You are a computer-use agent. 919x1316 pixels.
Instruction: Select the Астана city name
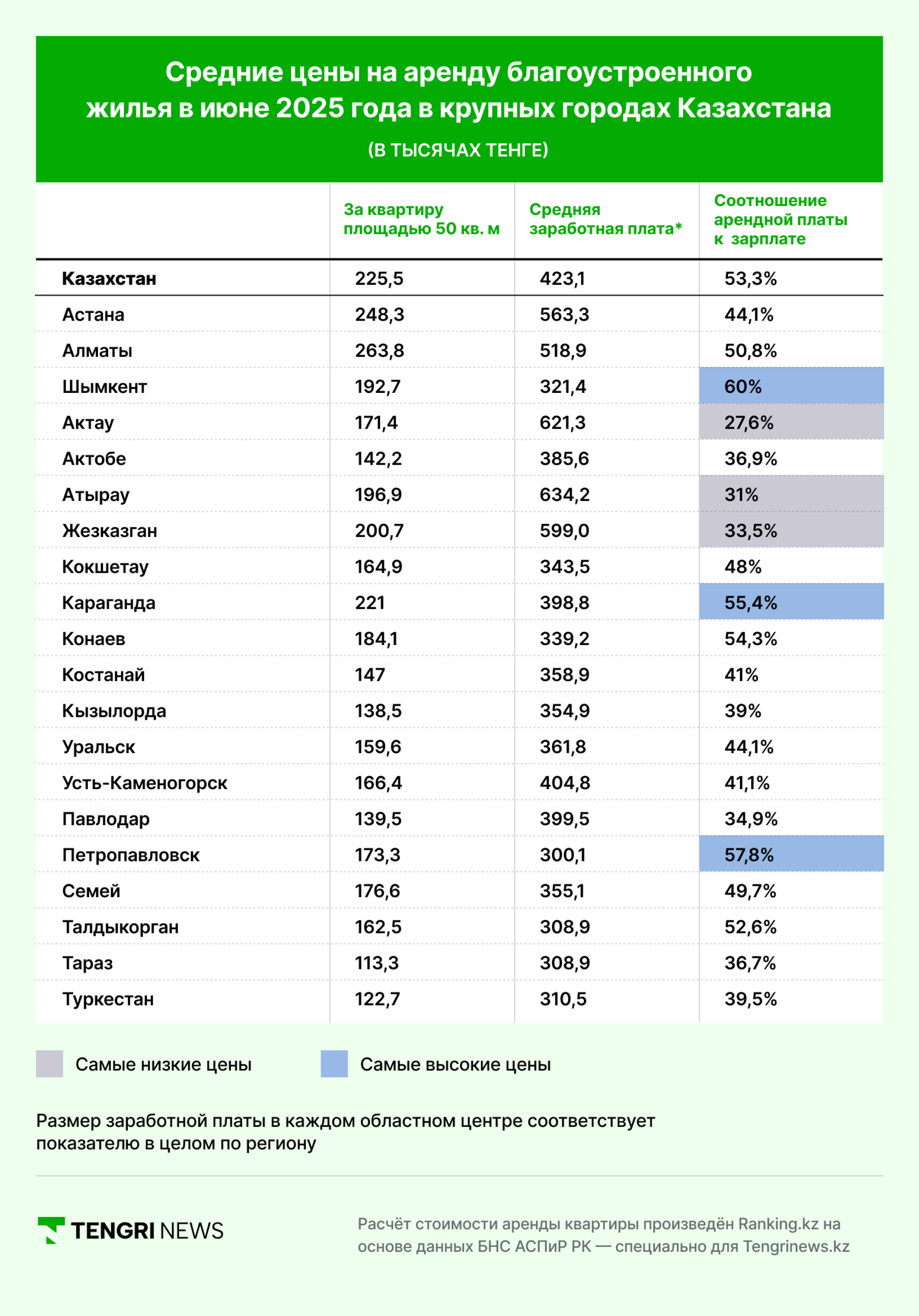coord(93,315)
